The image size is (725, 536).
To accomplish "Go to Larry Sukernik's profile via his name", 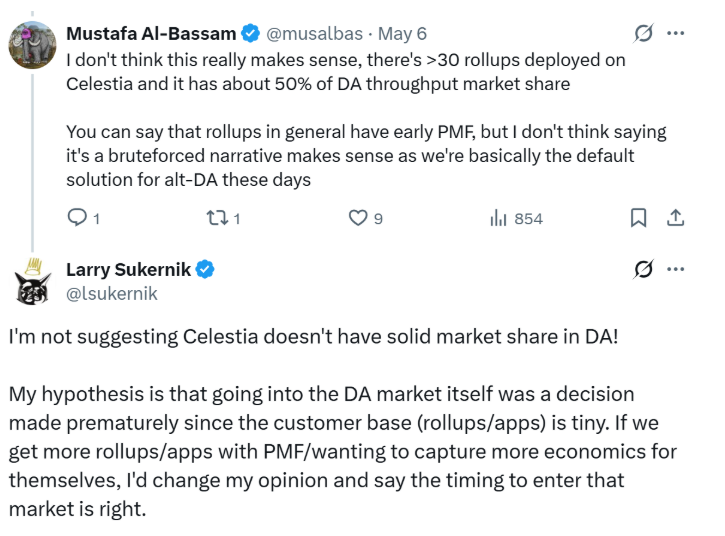I will pos(129,270).
